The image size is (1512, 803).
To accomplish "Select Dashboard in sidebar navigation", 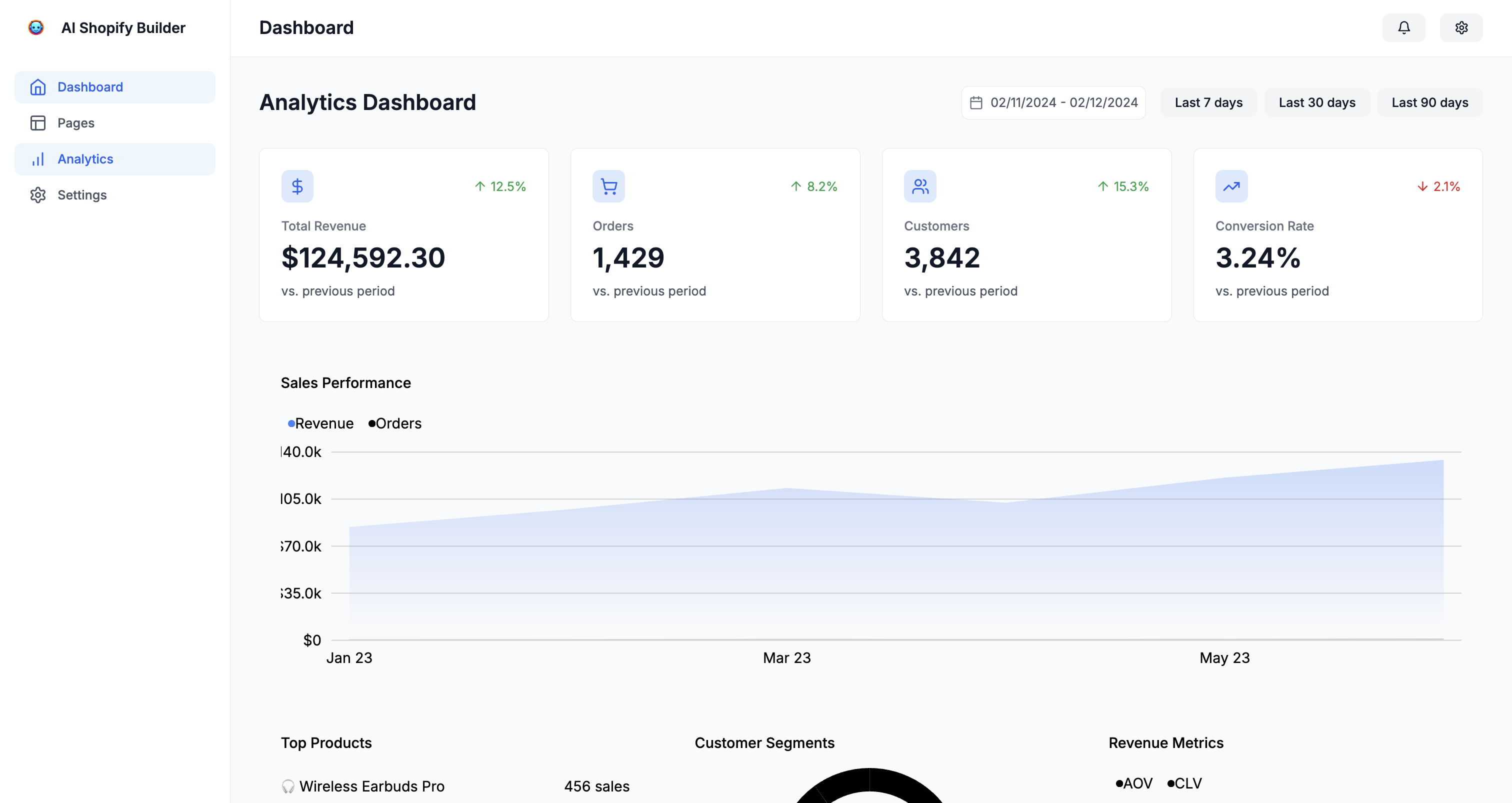I will tap(90, 87).
